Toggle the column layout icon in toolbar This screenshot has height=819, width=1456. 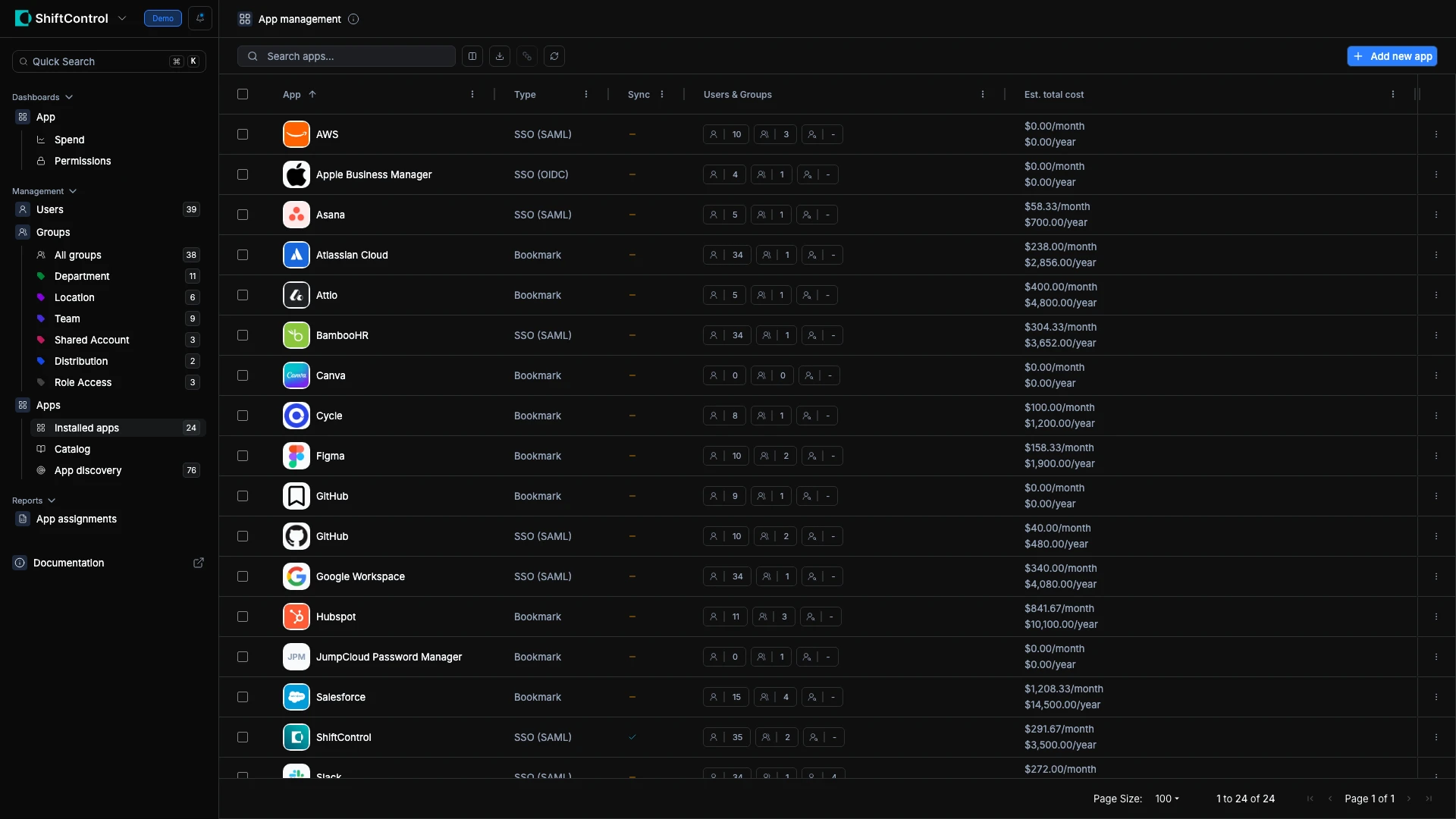[x=472, y=56]
